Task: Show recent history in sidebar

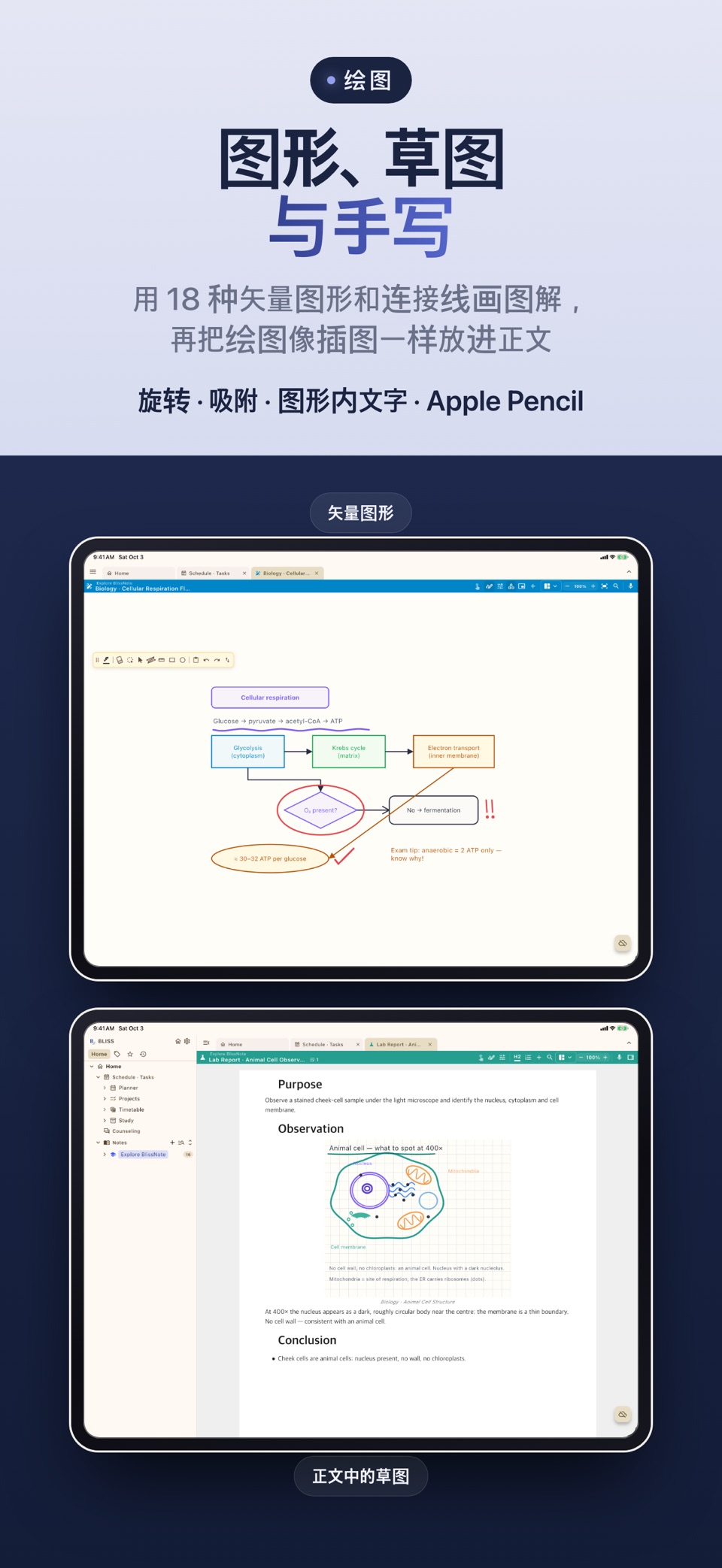Action: click(143, 1054)
